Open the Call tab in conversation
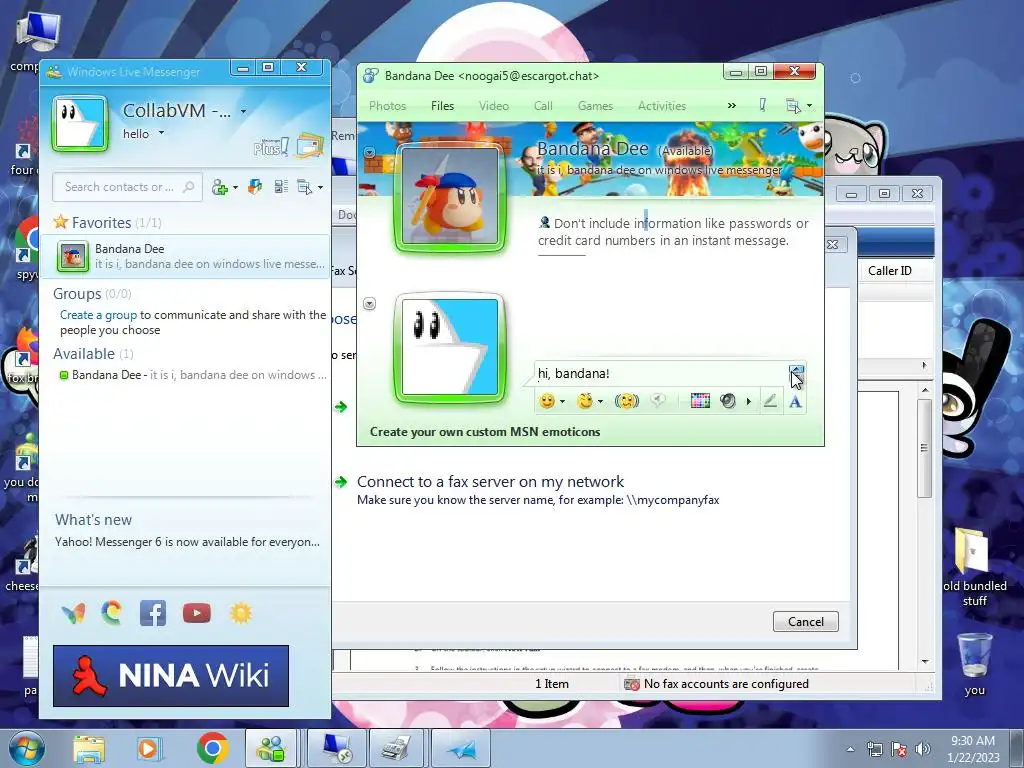The image size is (1024, 768). tap(543, 106)
